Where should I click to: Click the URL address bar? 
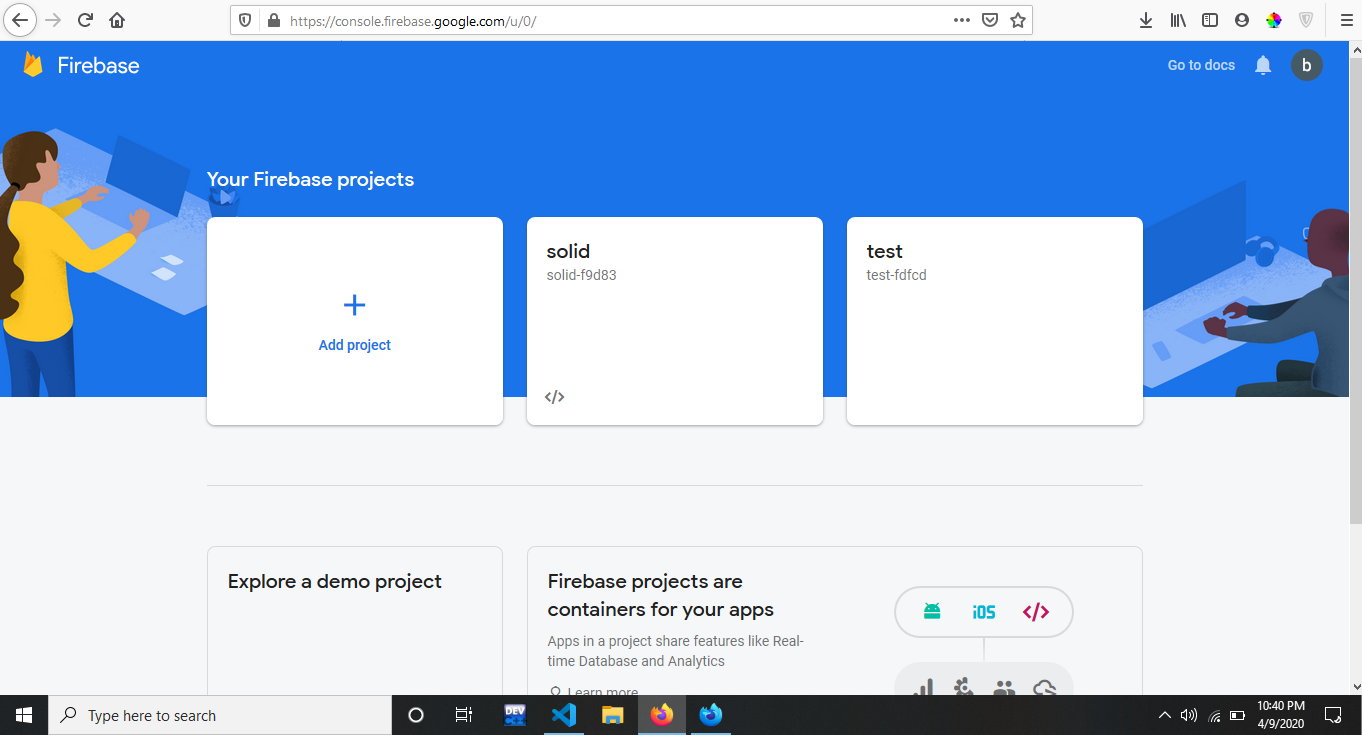(x=600, y=20)
